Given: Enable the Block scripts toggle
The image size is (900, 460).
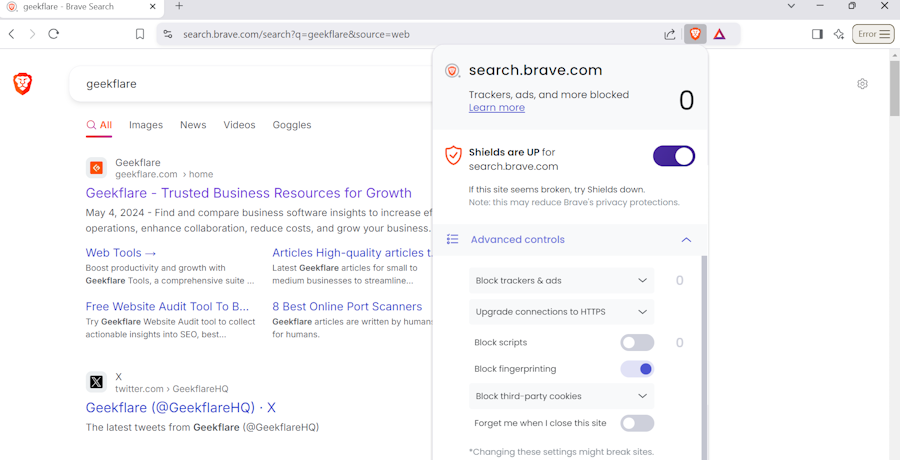Looking at the screenshot, I should pyautogui.click(x=637, y=343).
